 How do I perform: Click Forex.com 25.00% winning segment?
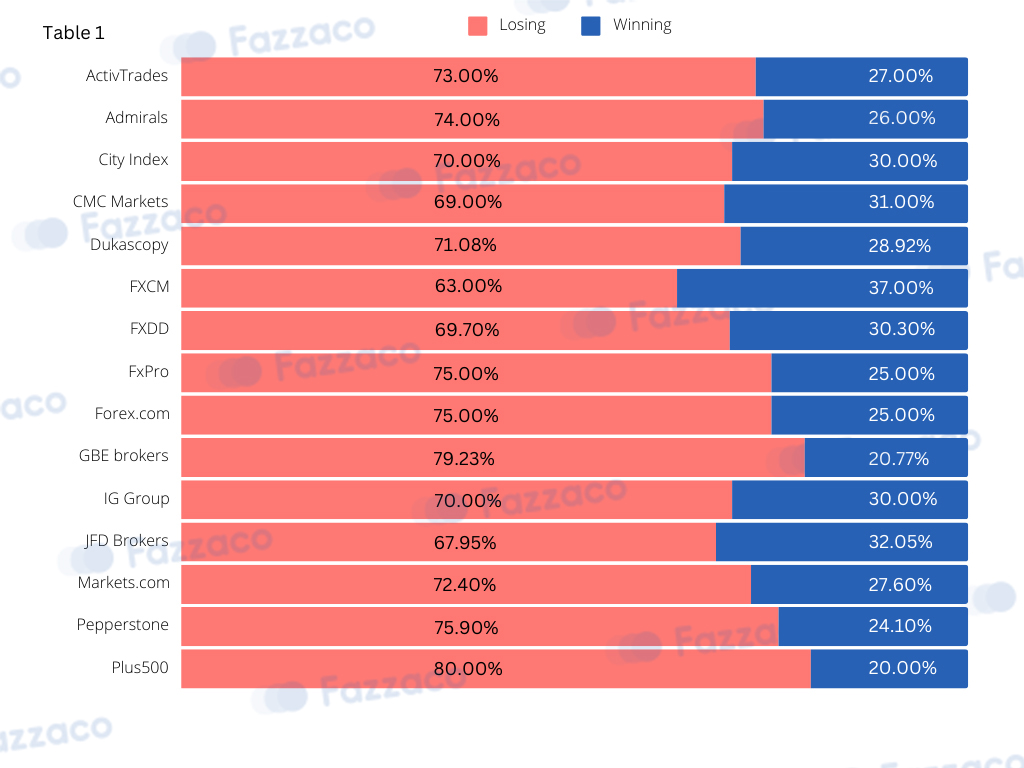(869, 415)
